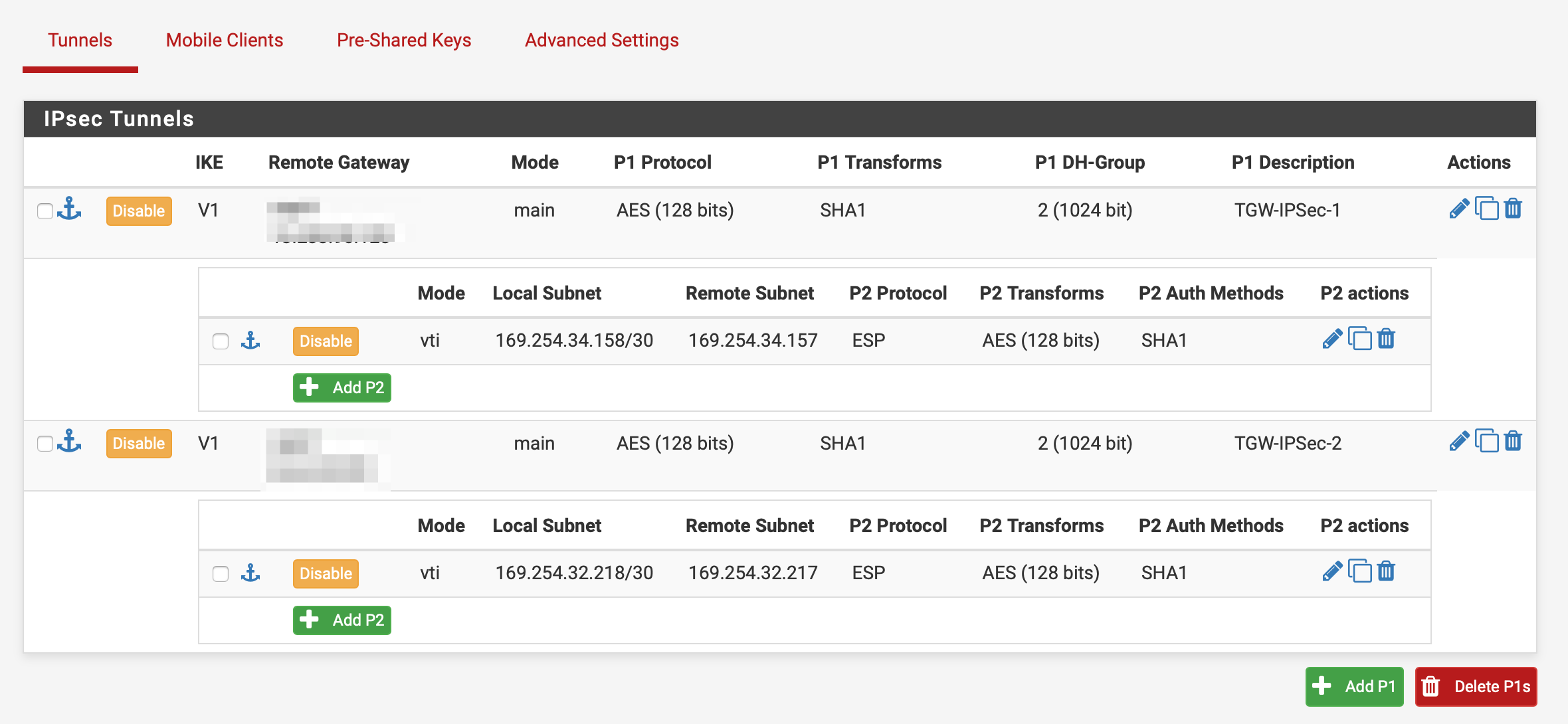The height and width of the screenshot is (724, 1568).
Task: Select the 169.254.32.218/30 P2 checkbox
Action: pos(221,574)
